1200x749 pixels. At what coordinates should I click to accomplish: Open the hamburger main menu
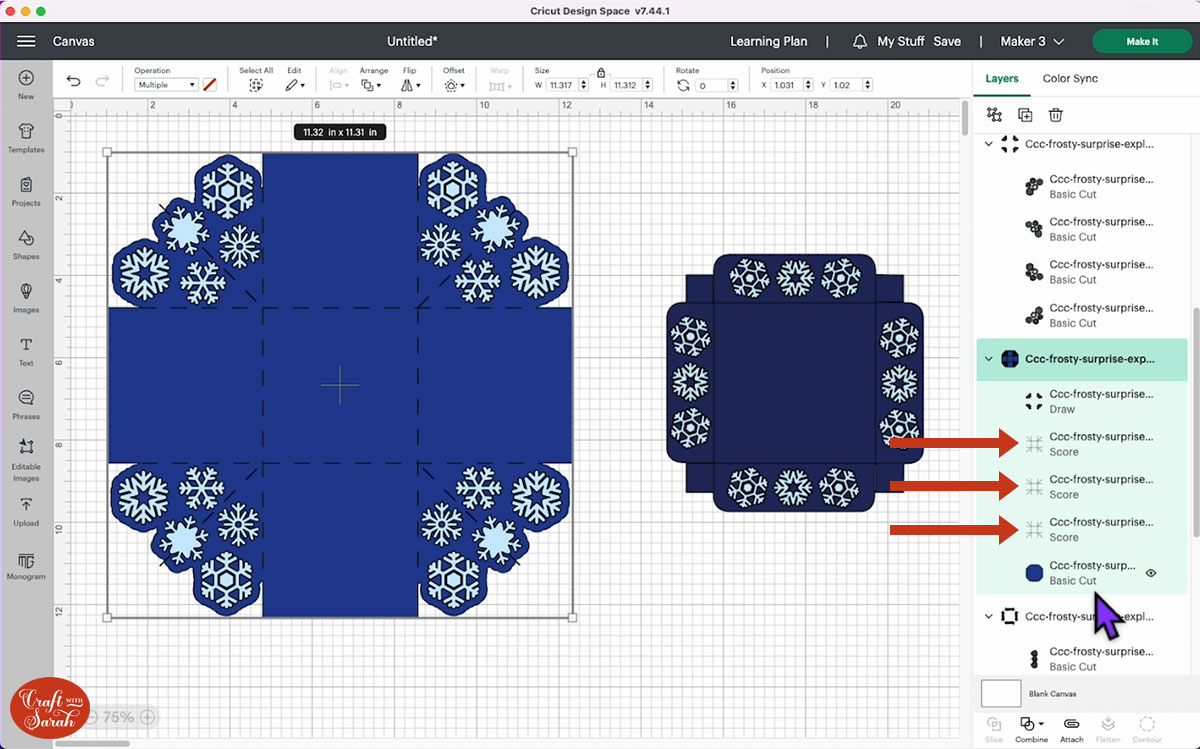(26, 41)
